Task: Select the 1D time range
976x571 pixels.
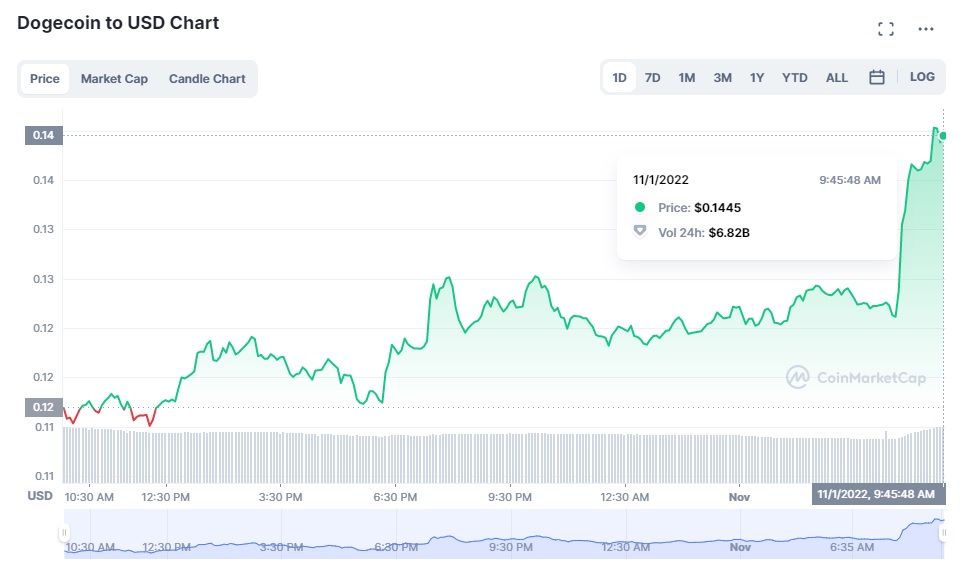Action: click(620, 77)
